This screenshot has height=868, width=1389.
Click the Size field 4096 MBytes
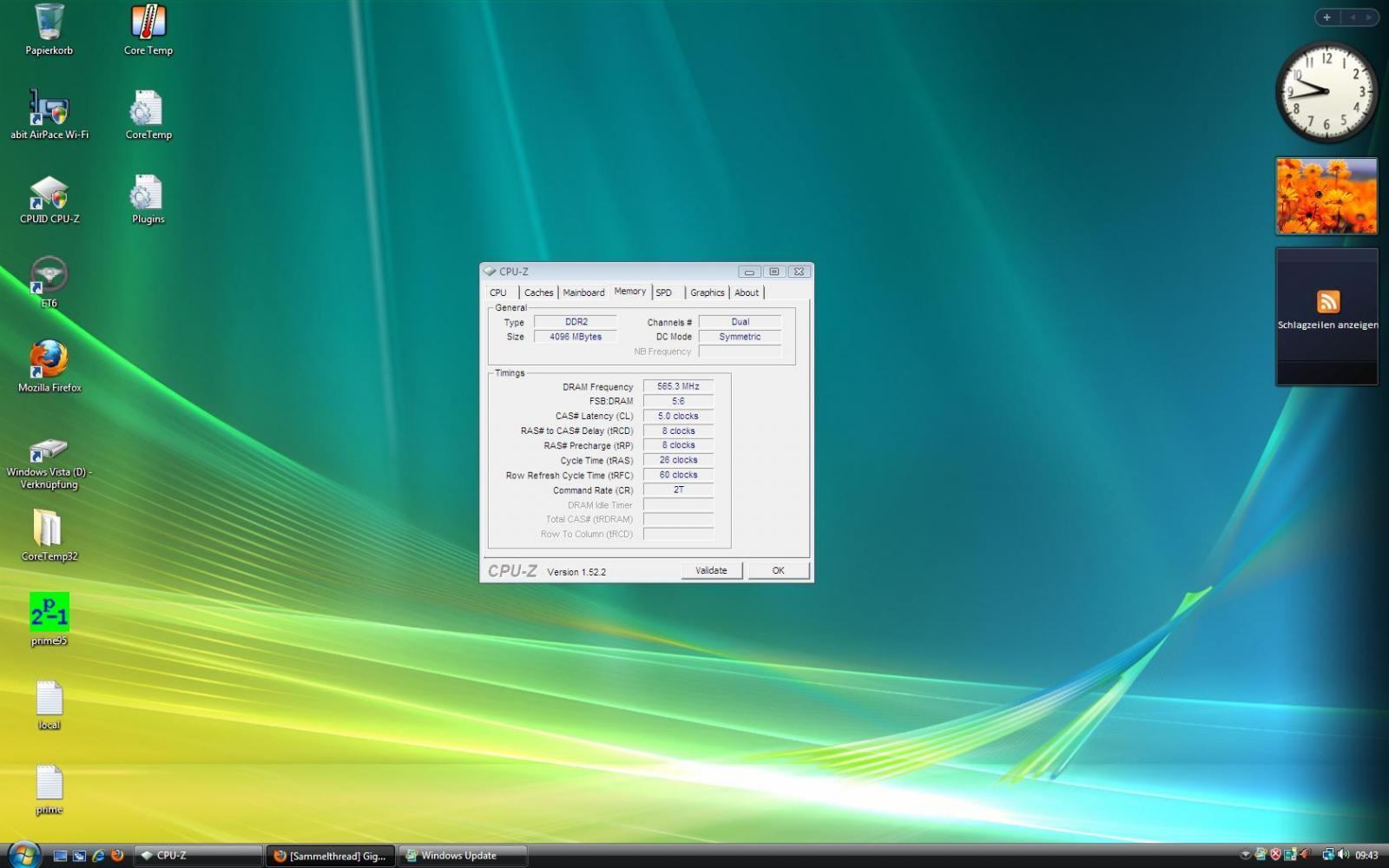[576, 337]
